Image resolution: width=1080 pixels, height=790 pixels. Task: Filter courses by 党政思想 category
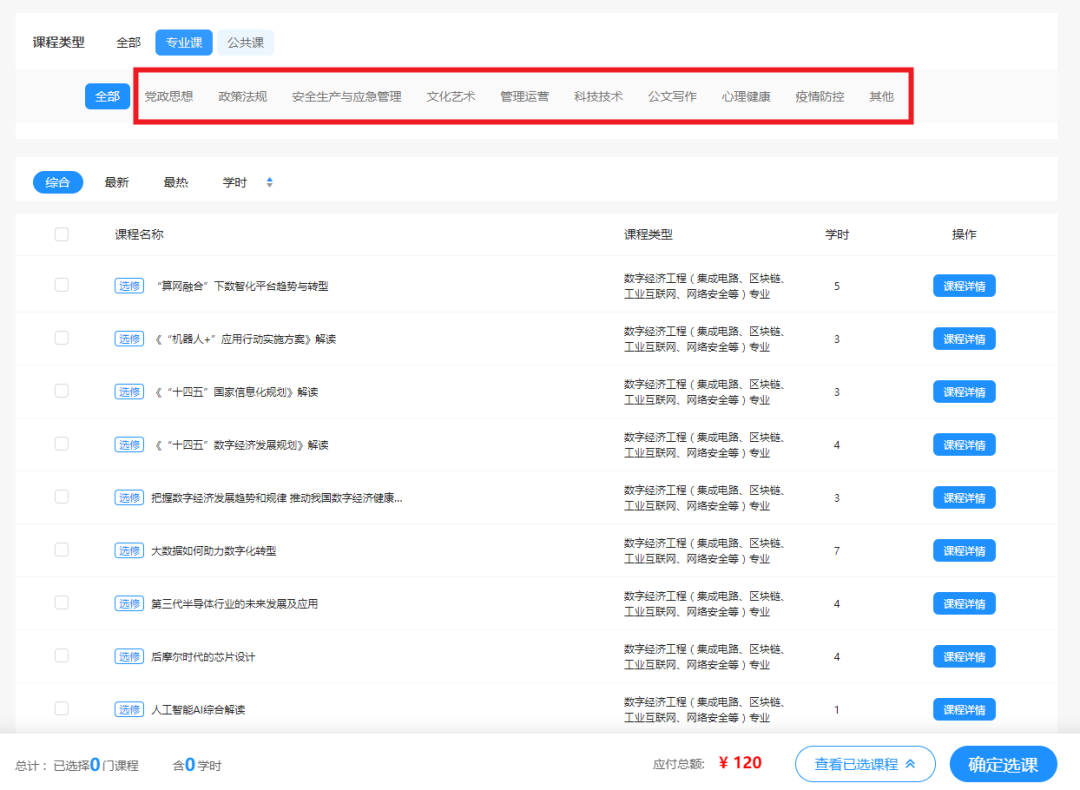(167, 97)
